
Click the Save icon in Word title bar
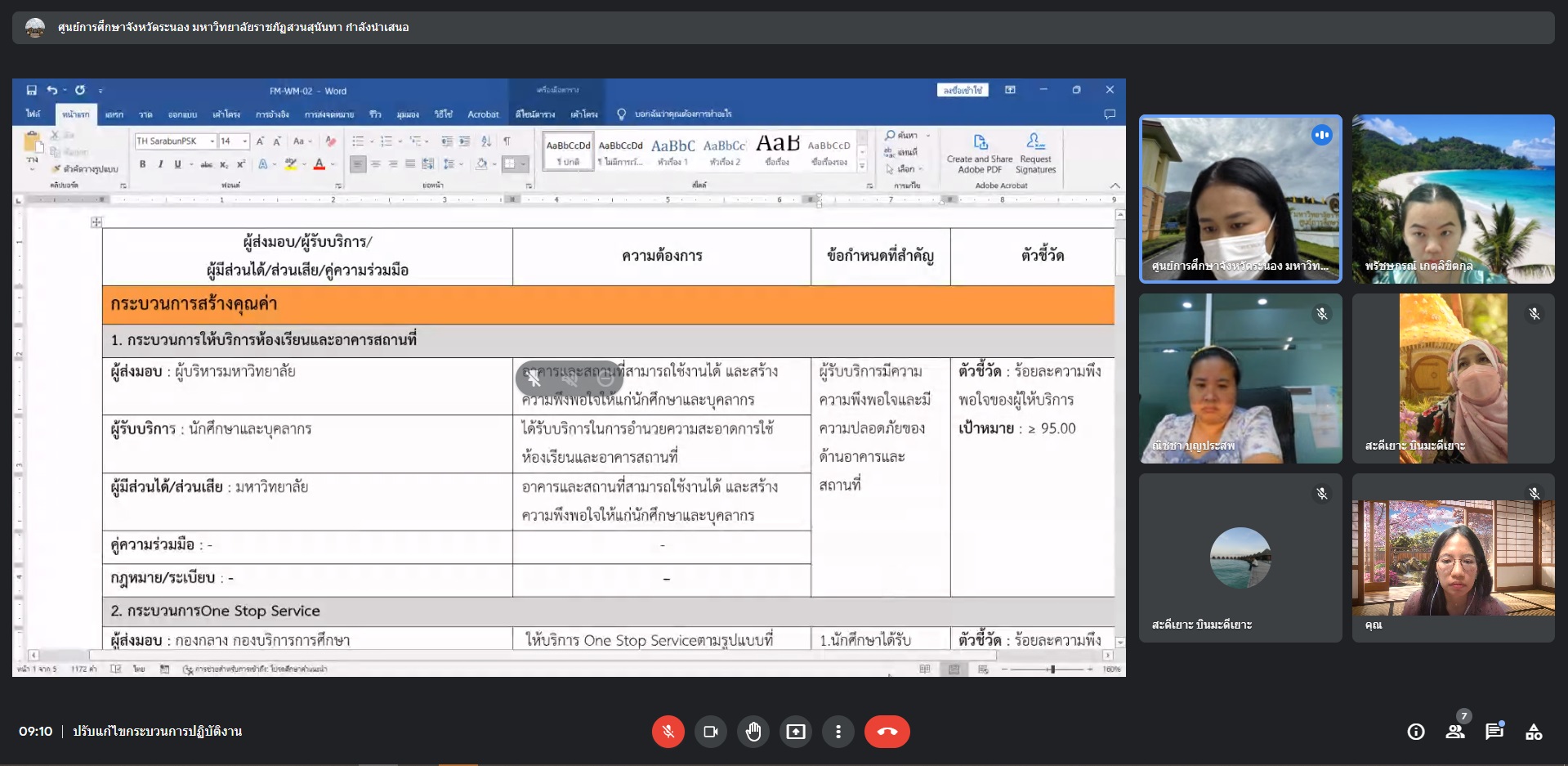click(x=31, y=90)
